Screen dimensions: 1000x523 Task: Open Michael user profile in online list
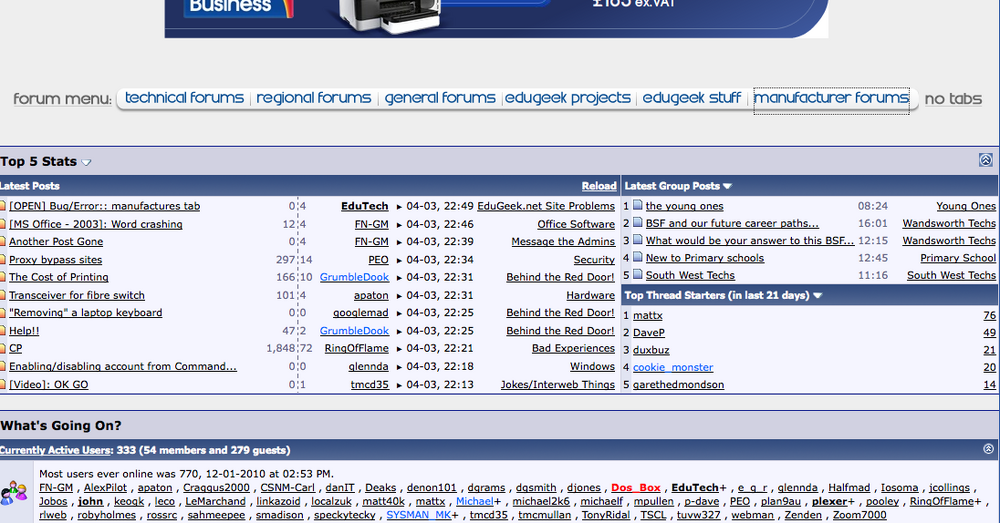[474, 501]
